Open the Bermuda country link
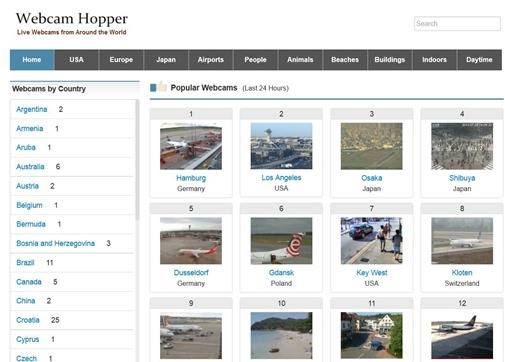The width and height of the screenshot is (505, 362). click(31, 224)
